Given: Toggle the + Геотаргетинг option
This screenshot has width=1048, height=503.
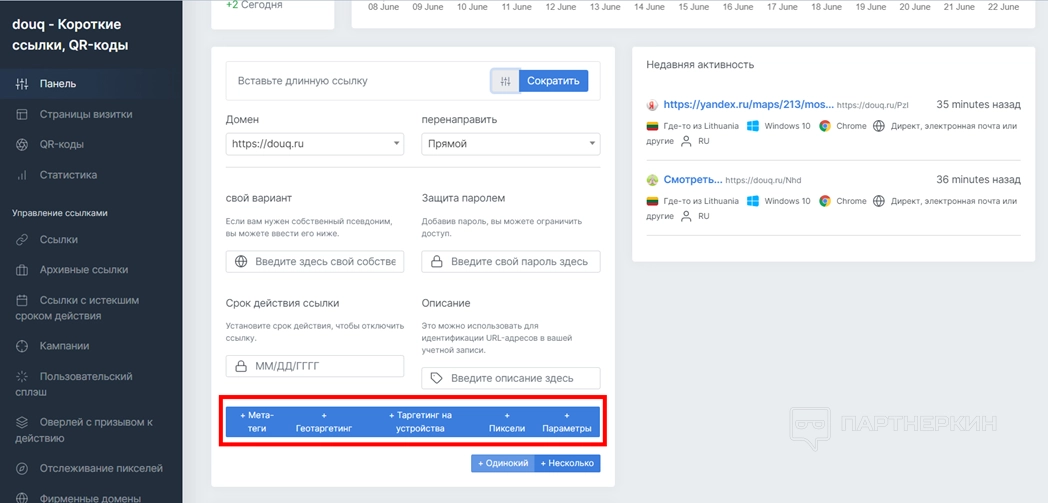Looking at the screenshot, I should [x=324, y=421].
